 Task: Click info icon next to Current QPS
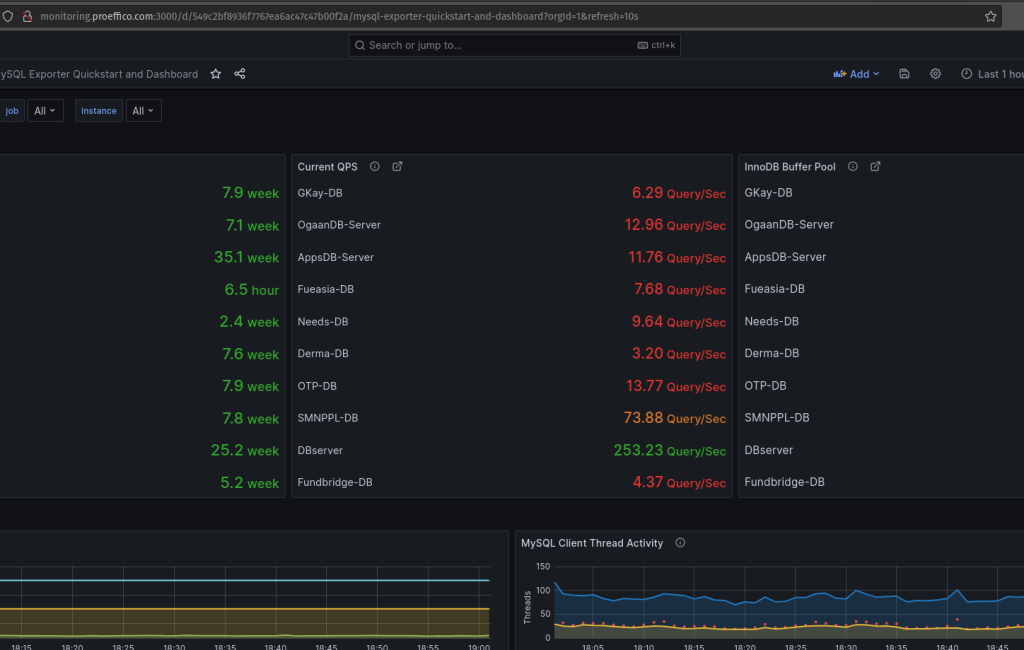pos(375,167)
